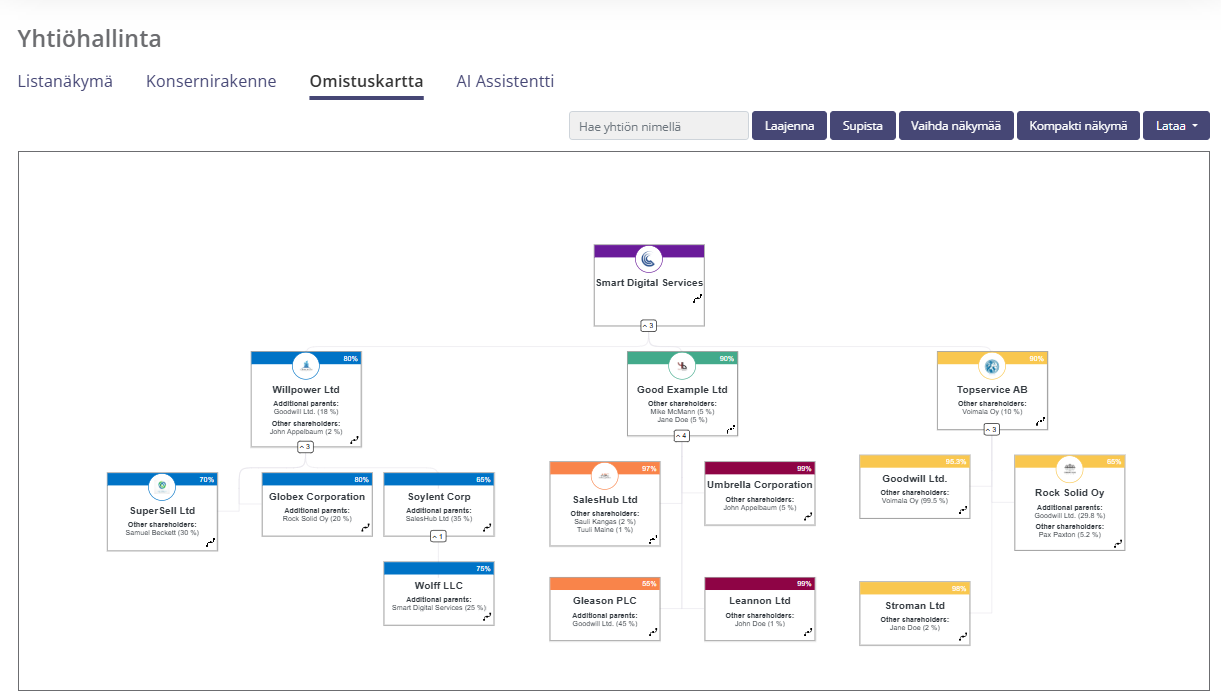Click 'Goodwill Ltd. (45 %)' parent text
Screen dimensions: 1221x699
coord(605,623)
